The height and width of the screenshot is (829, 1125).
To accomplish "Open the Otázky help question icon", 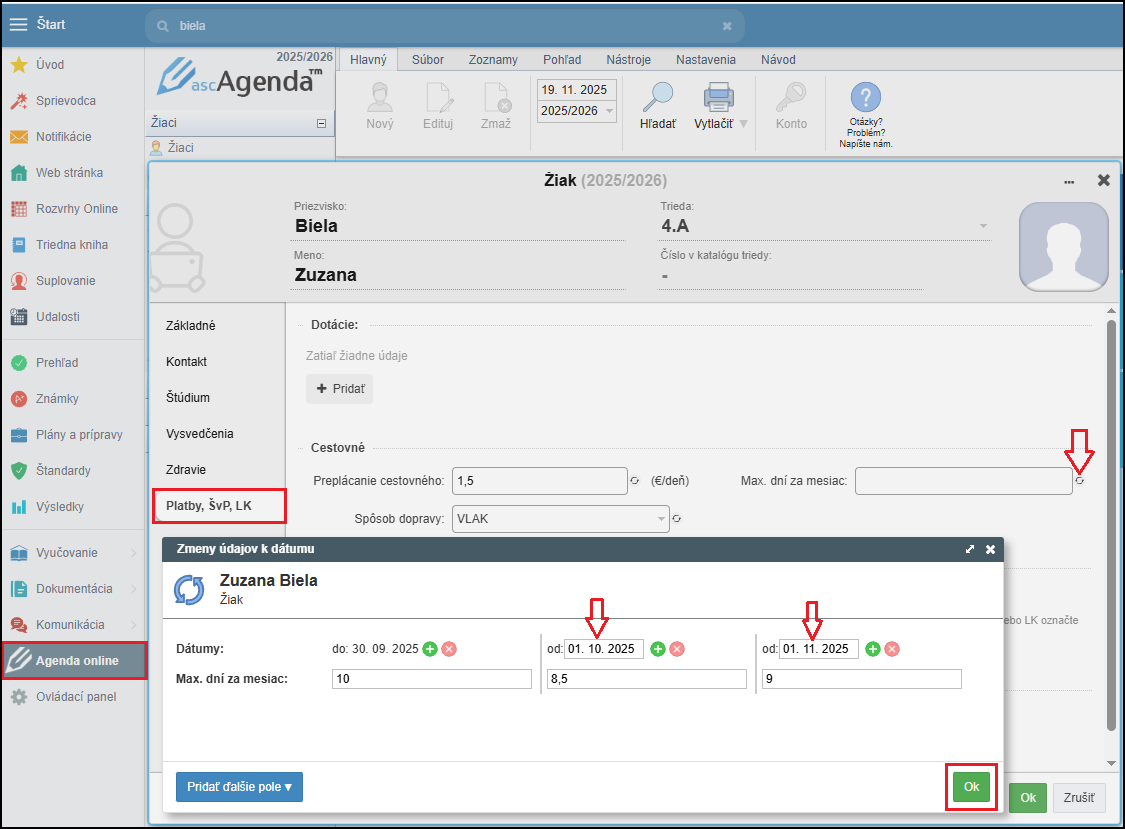I will pos(865,98).
